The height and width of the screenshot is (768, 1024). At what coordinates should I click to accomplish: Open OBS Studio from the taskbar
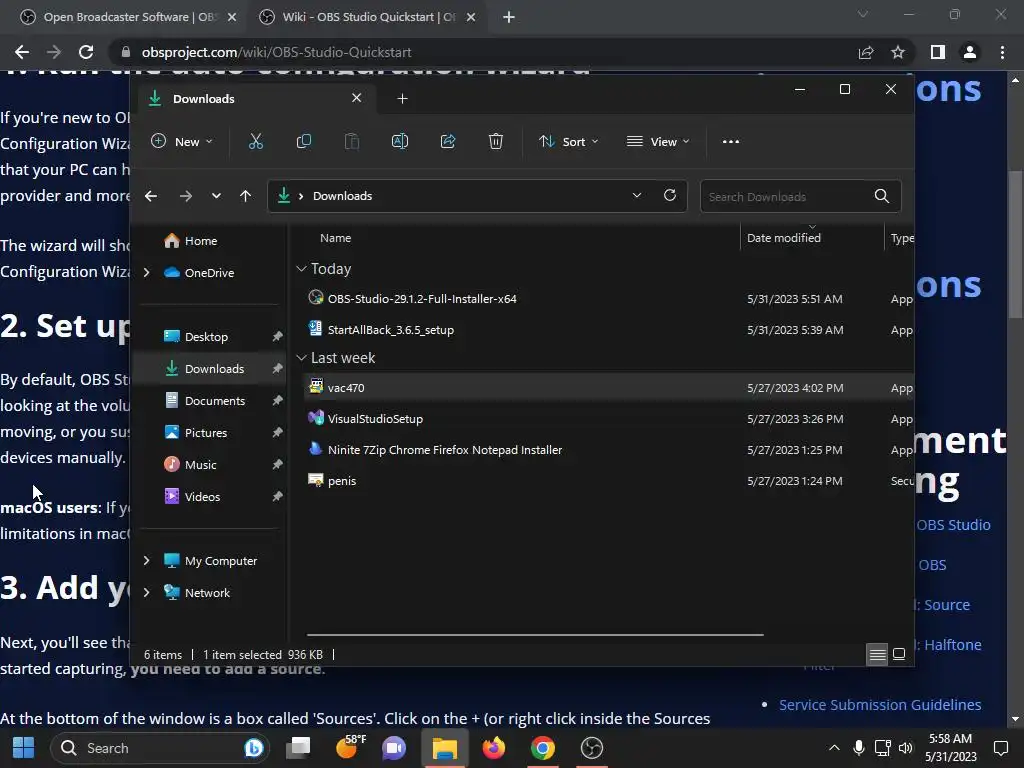click(x=592, y=748)
